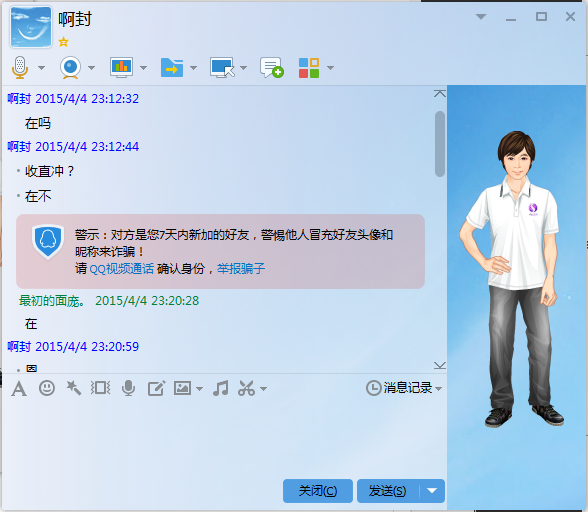Open the send button options arrow
This screenshot has height=512, width=588.
tap(432, 491)
